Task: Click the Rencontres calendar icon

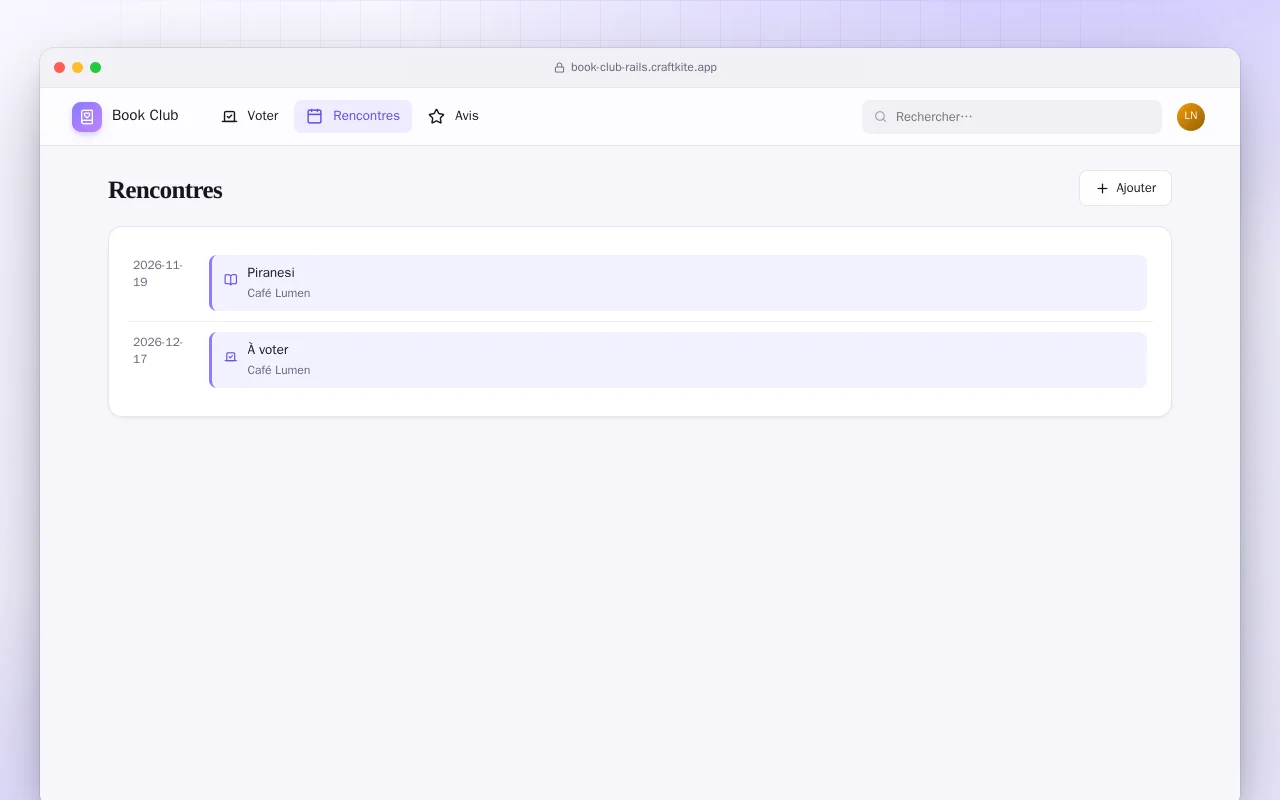Action: (314, 116)
